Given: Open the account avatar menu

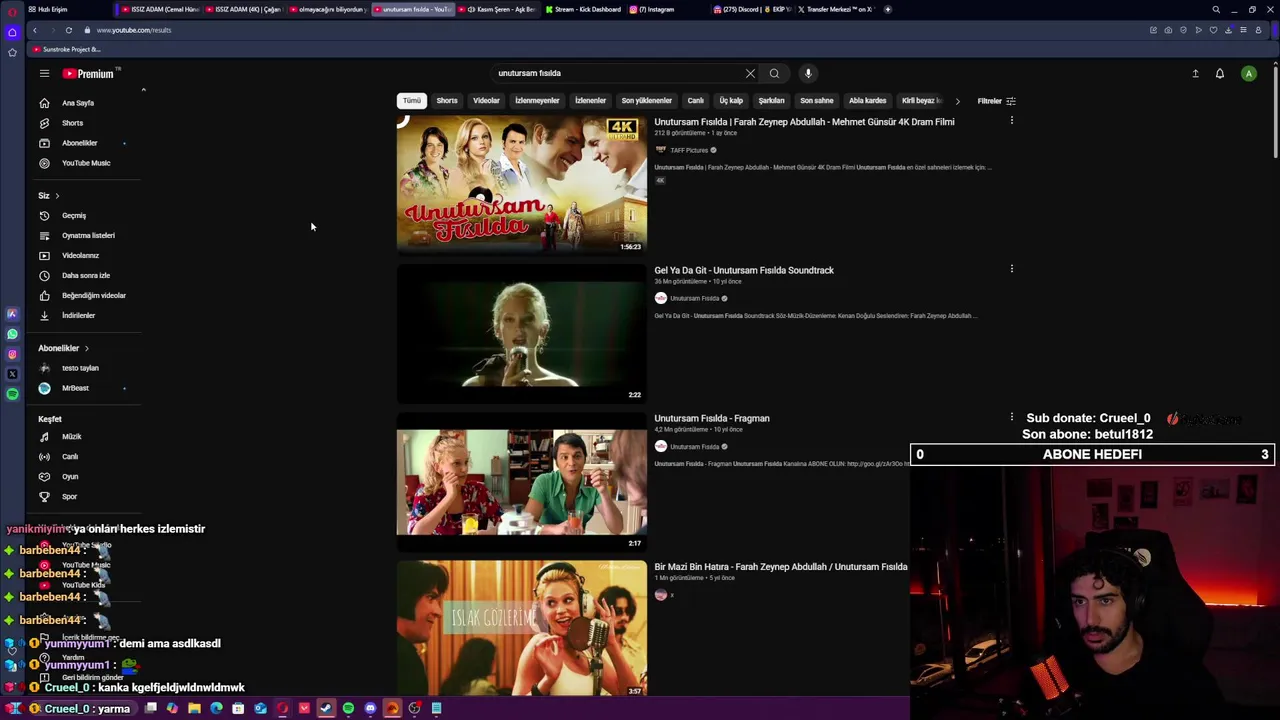Looking at the screenshot, I should pos(1248,73).
